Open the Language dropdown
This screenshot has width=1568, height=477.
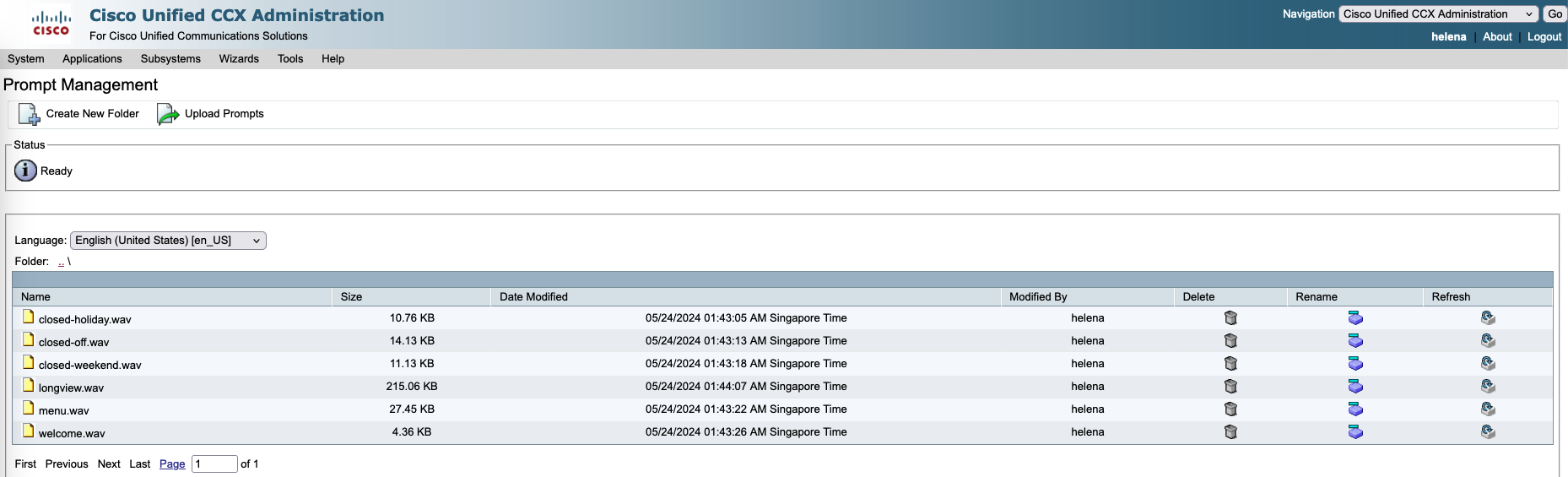[168, 241]
